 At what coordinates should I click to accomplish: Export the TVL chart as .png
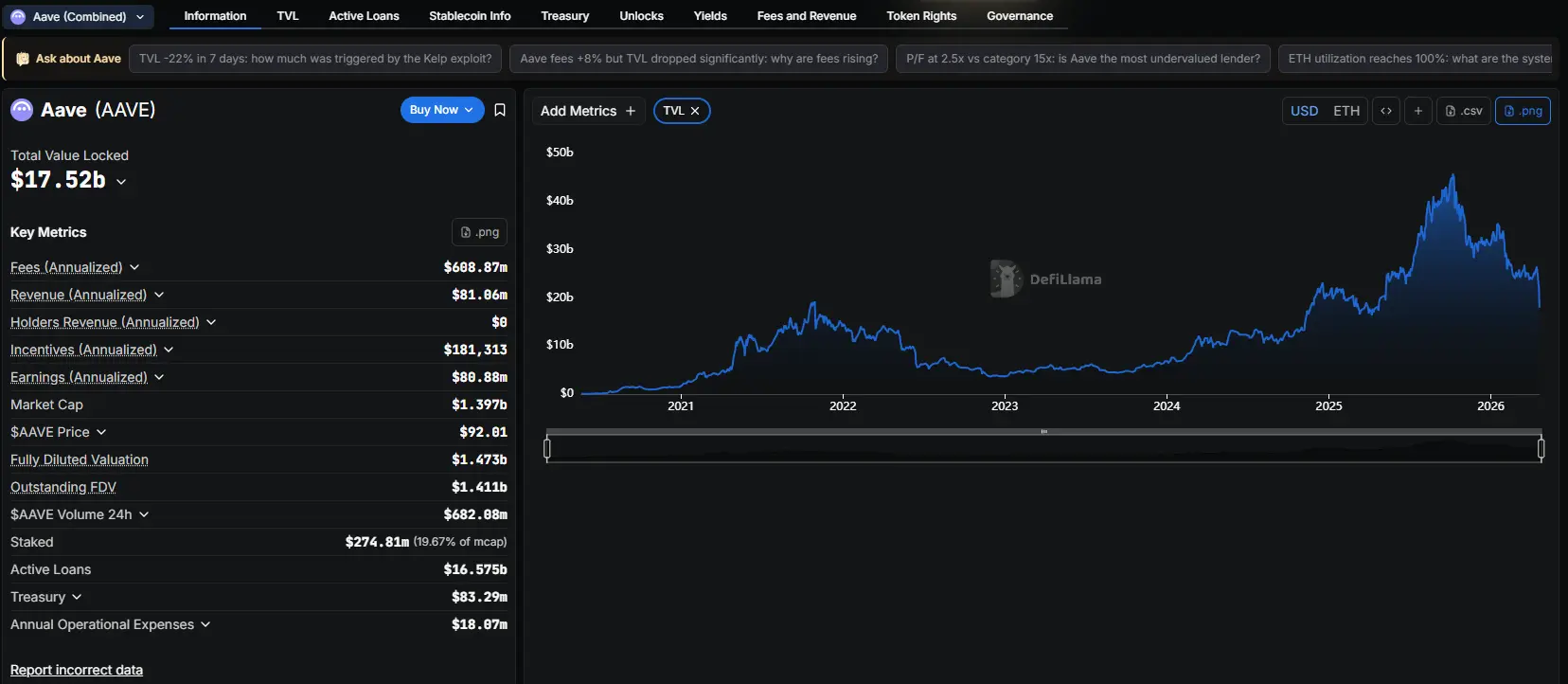(x=1523, y=111)
